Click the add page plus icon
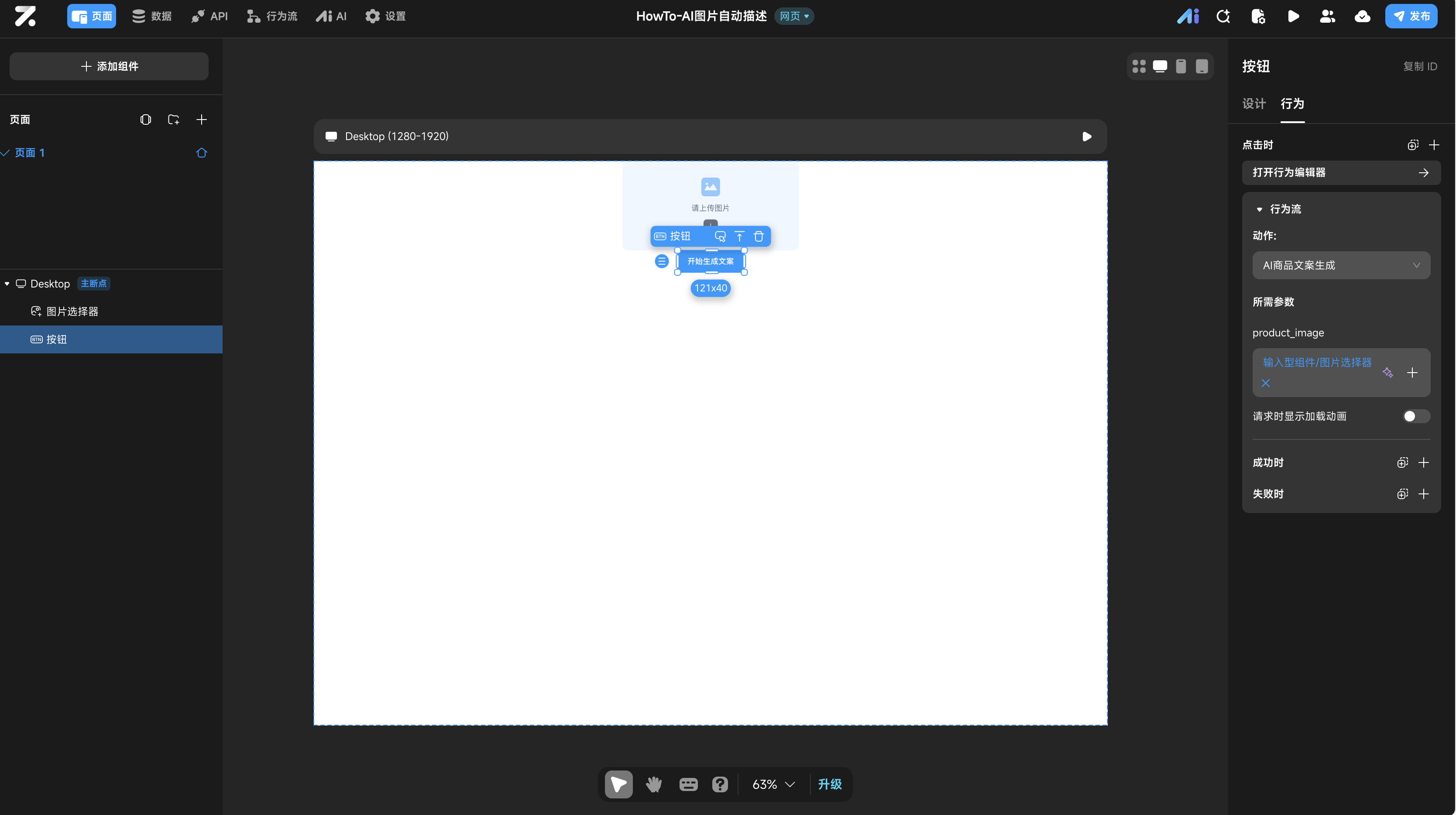This screenshot has width=1456, height=815. click(x=201, y=119)
